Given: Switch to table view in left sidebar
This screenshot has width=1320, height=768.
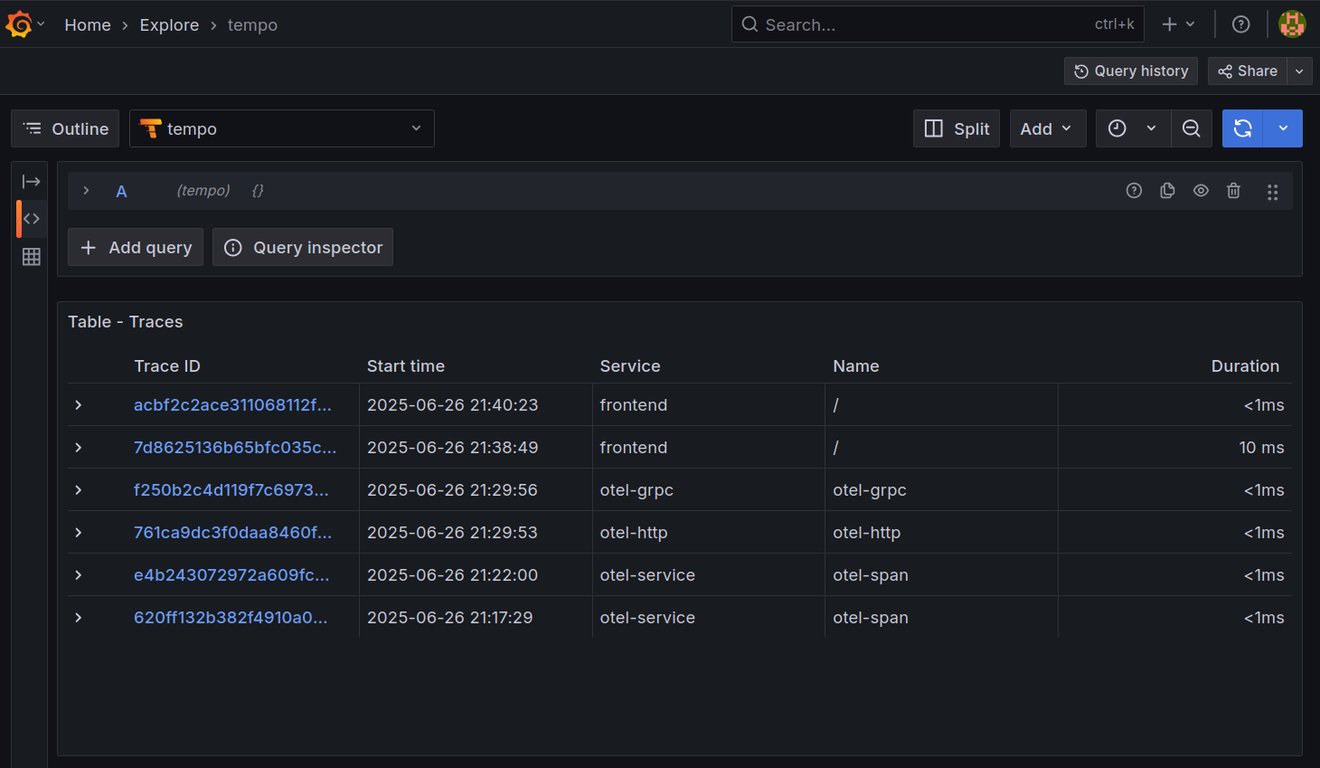Looking at the screenshot, I should (x=31, y=256).
